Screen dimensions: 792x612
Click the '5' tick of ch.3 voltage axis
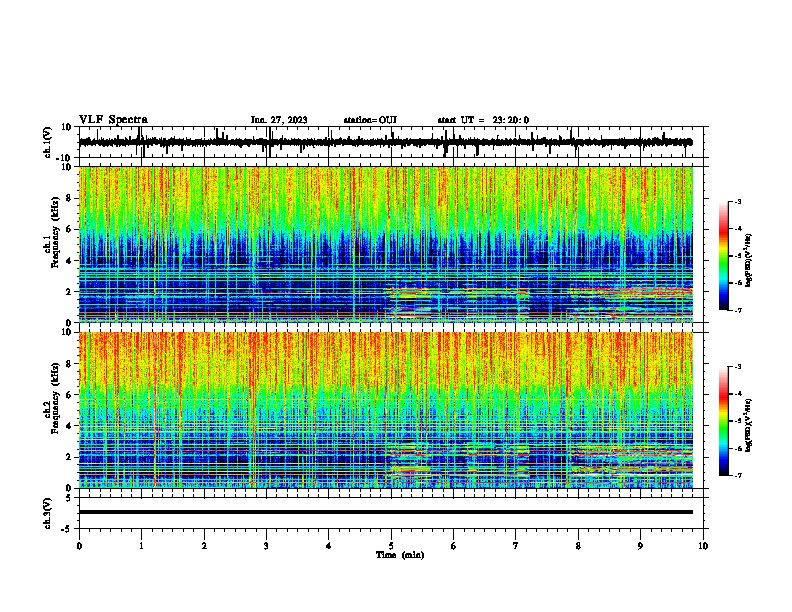(x=69, y=498)
